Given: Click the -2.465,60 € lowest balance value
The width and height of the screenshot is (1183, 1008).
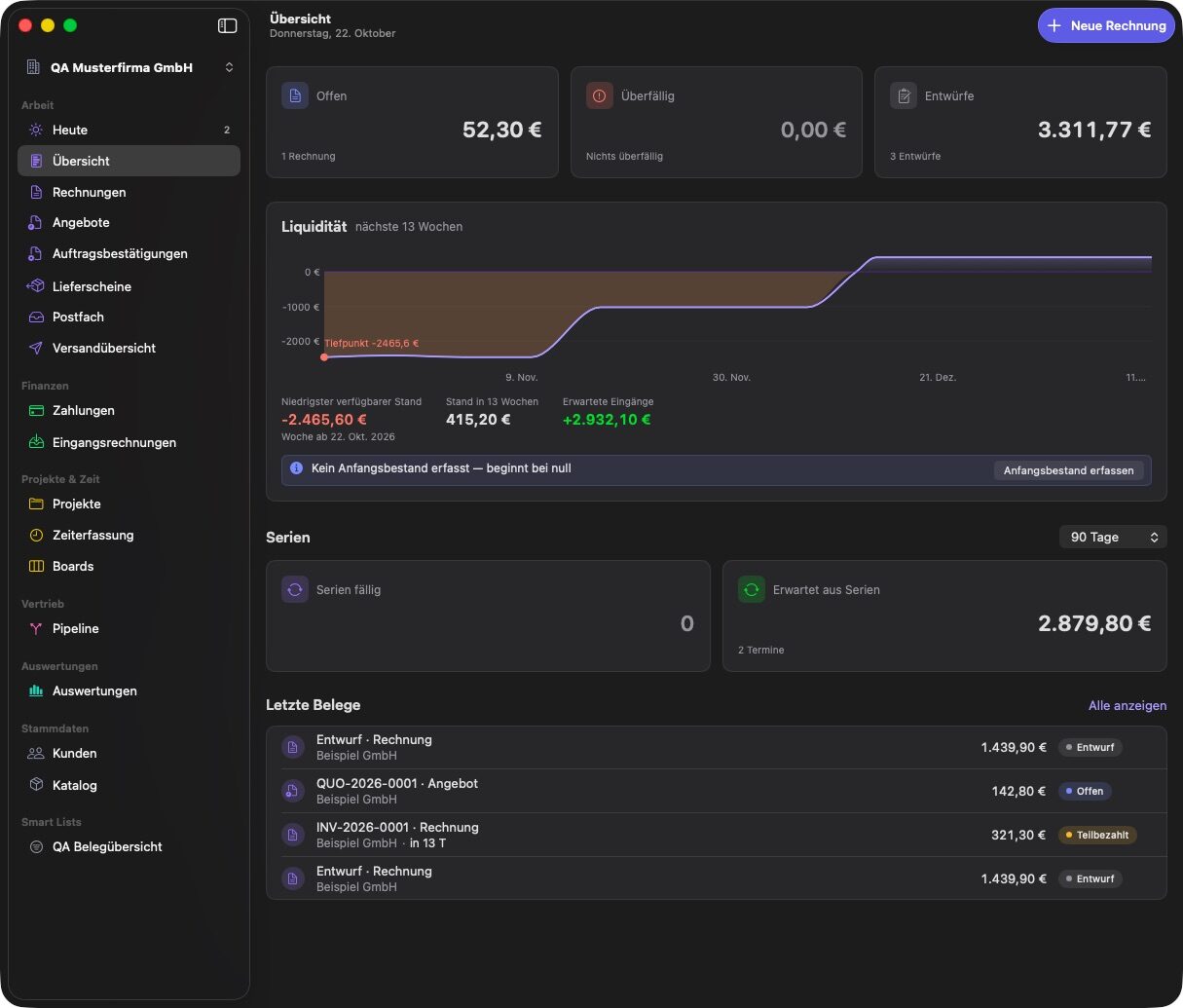Looking at the screenshot, I should point(324,420).
